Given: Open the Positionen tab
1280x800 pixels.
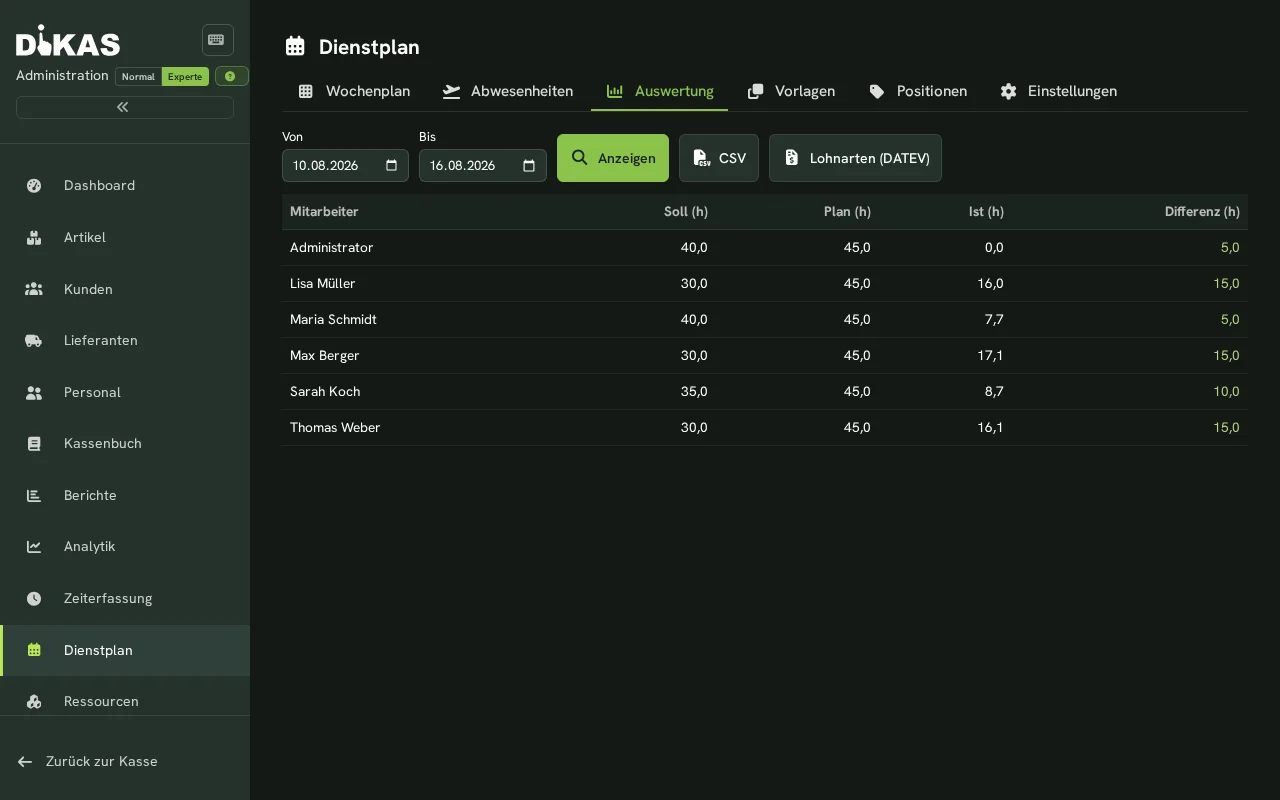Looking at the screenshot, I should point(918,91).
